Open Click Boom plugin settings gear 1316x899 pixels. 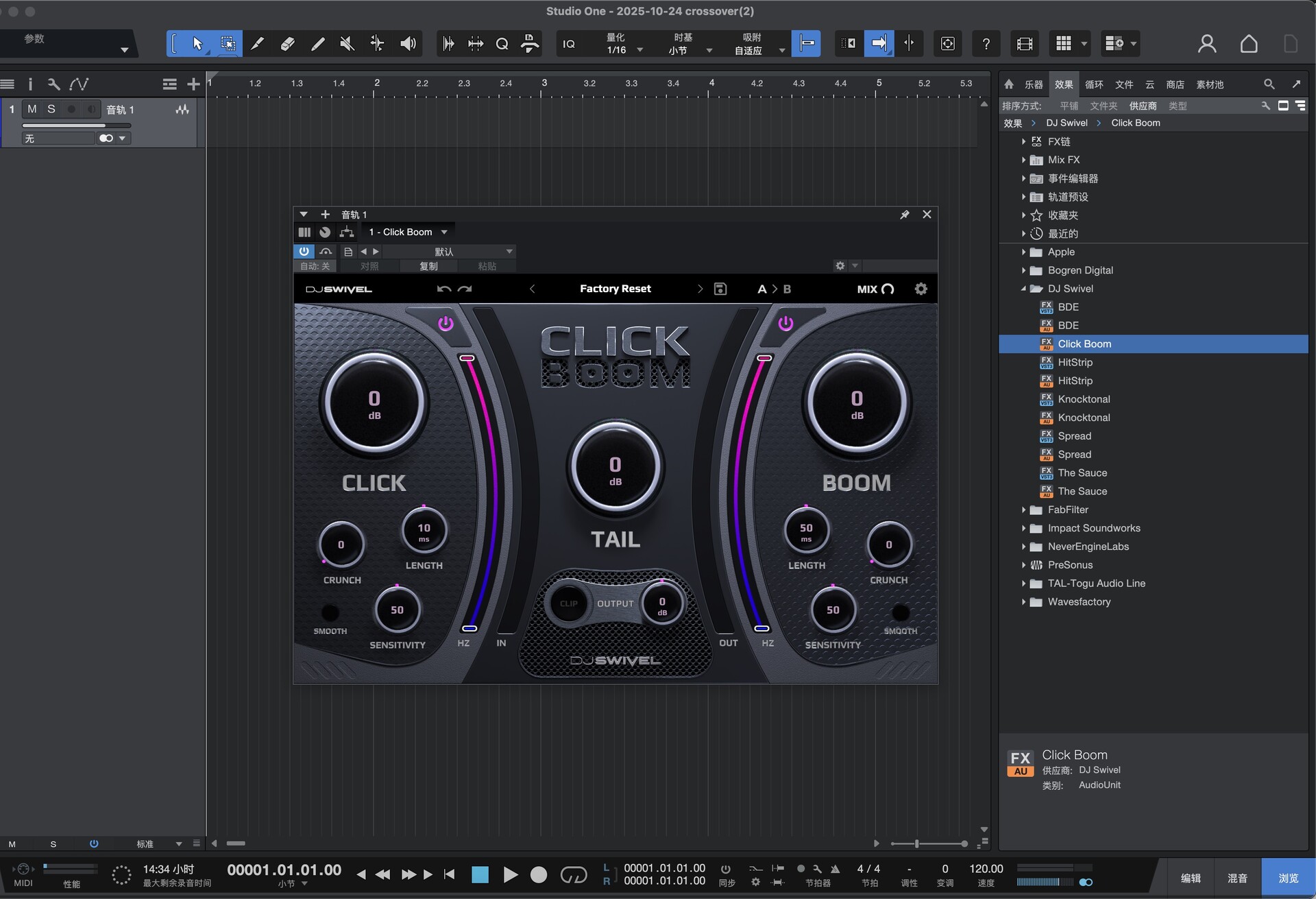point(921,289)
